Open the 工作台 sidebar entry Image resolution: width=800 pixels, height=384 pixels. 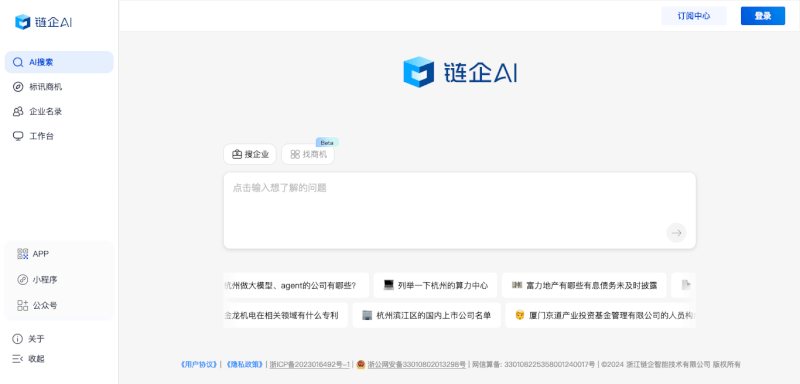point(59,136)
